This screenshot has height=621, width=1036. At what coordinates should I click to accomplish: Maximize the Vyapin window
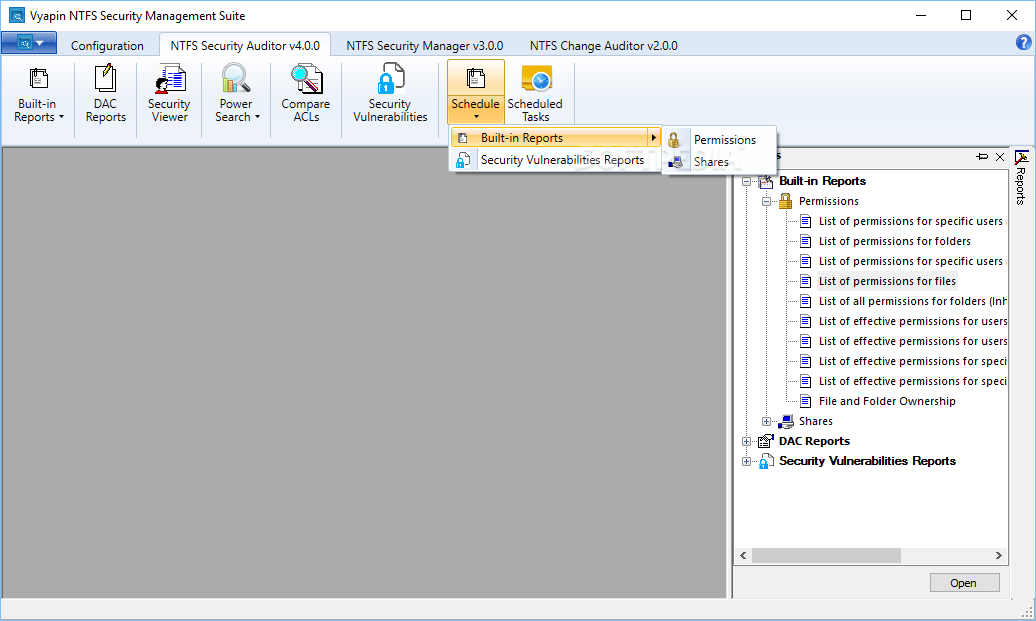pos(966,15)
